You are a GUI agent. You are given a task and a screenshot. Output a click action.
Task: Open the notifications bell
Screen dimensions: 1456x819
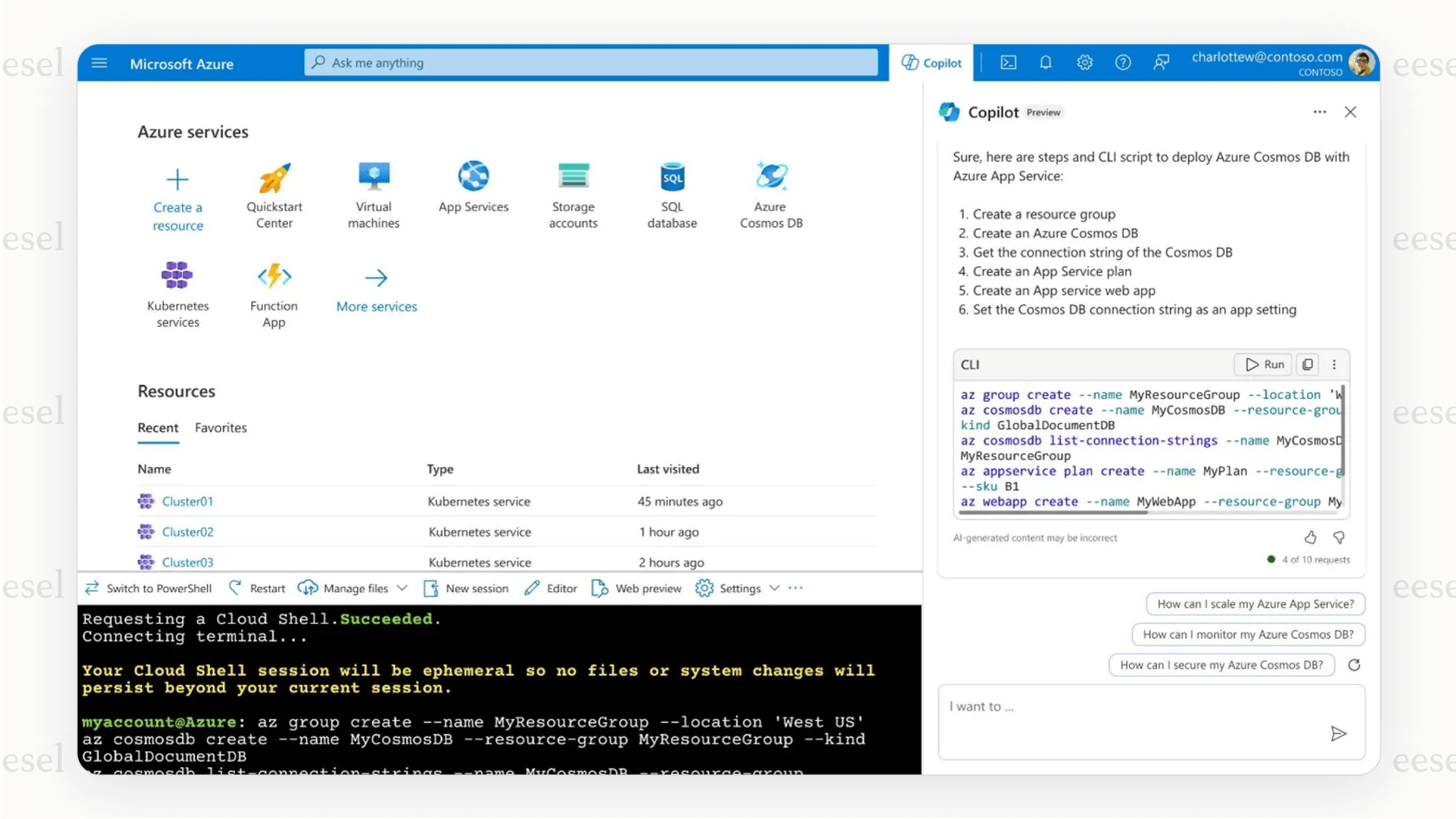click(1045, 62)
